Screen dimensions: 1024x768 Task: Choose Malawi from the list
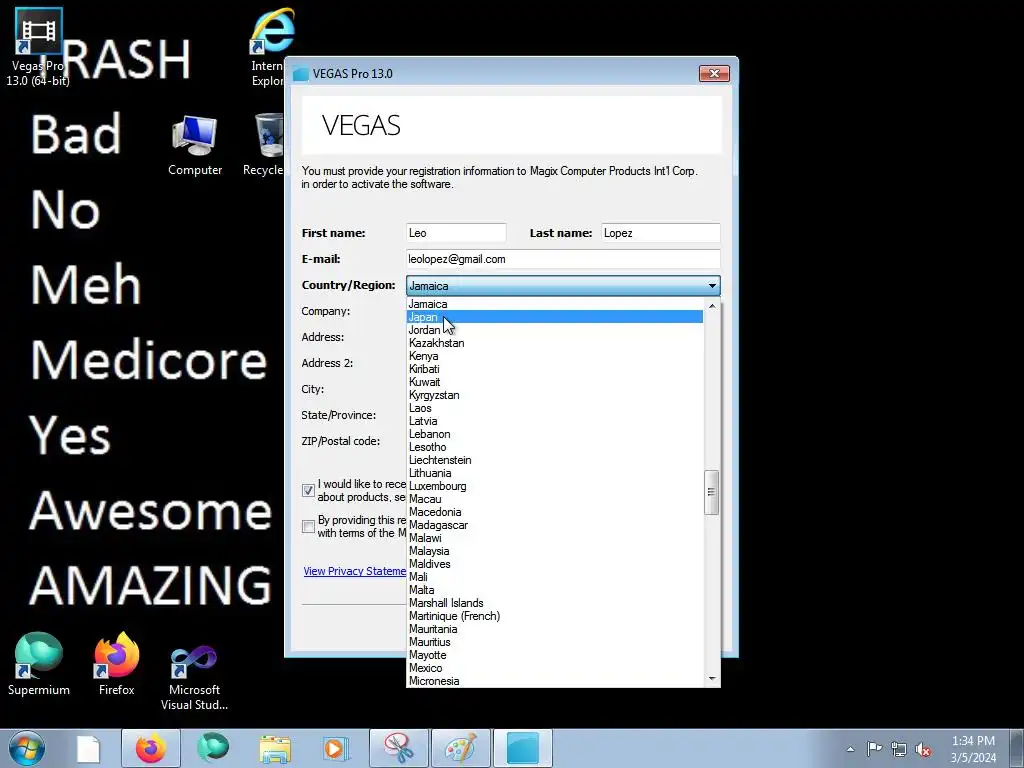click(554, 538)
